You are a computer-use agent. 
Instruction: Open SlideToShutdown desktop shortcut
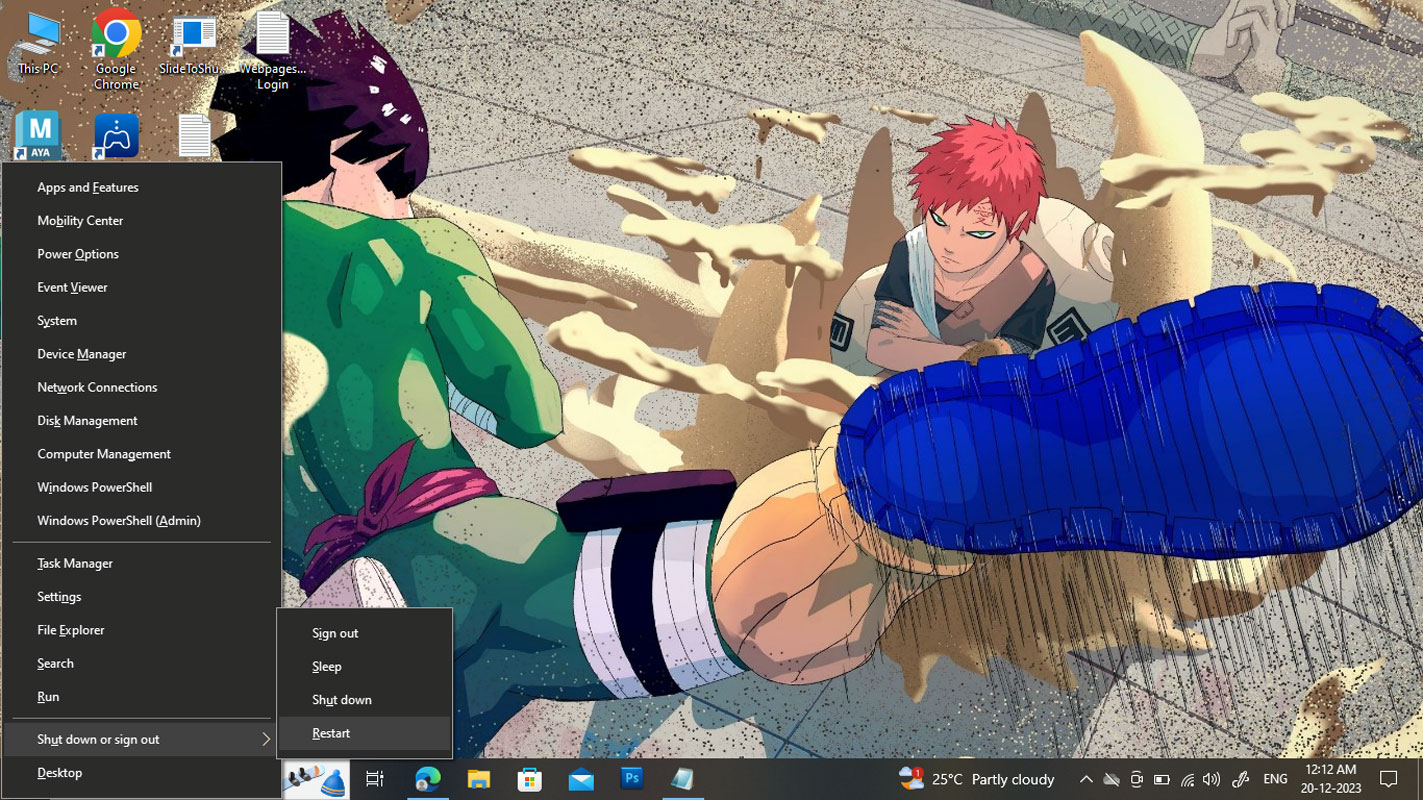coord(193,45)
